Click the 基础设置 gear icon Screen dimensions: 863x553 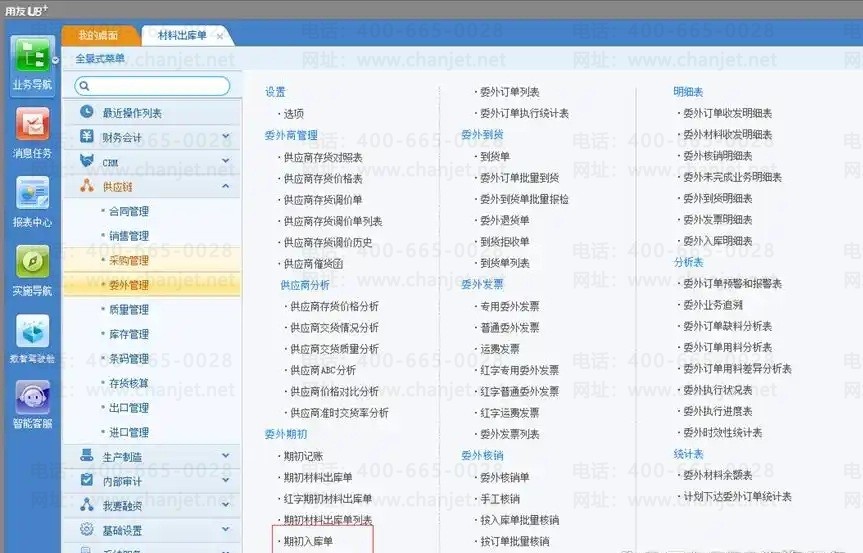[x=87, y=530]
